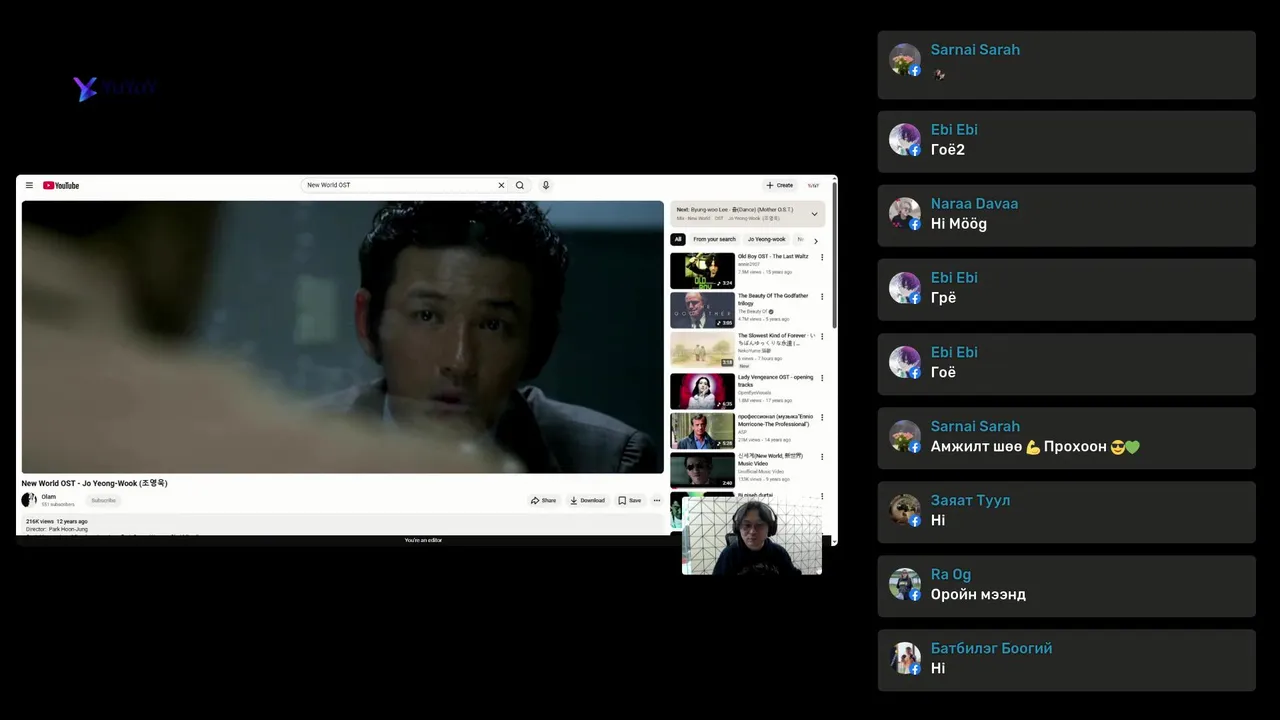Open more actions ellipsis below video

click(x=657, y=500)
